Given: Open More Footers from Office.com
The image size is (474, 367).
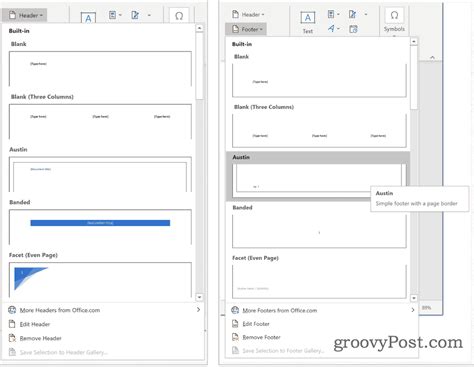Looking at the screenshot, I should (322, 310).
